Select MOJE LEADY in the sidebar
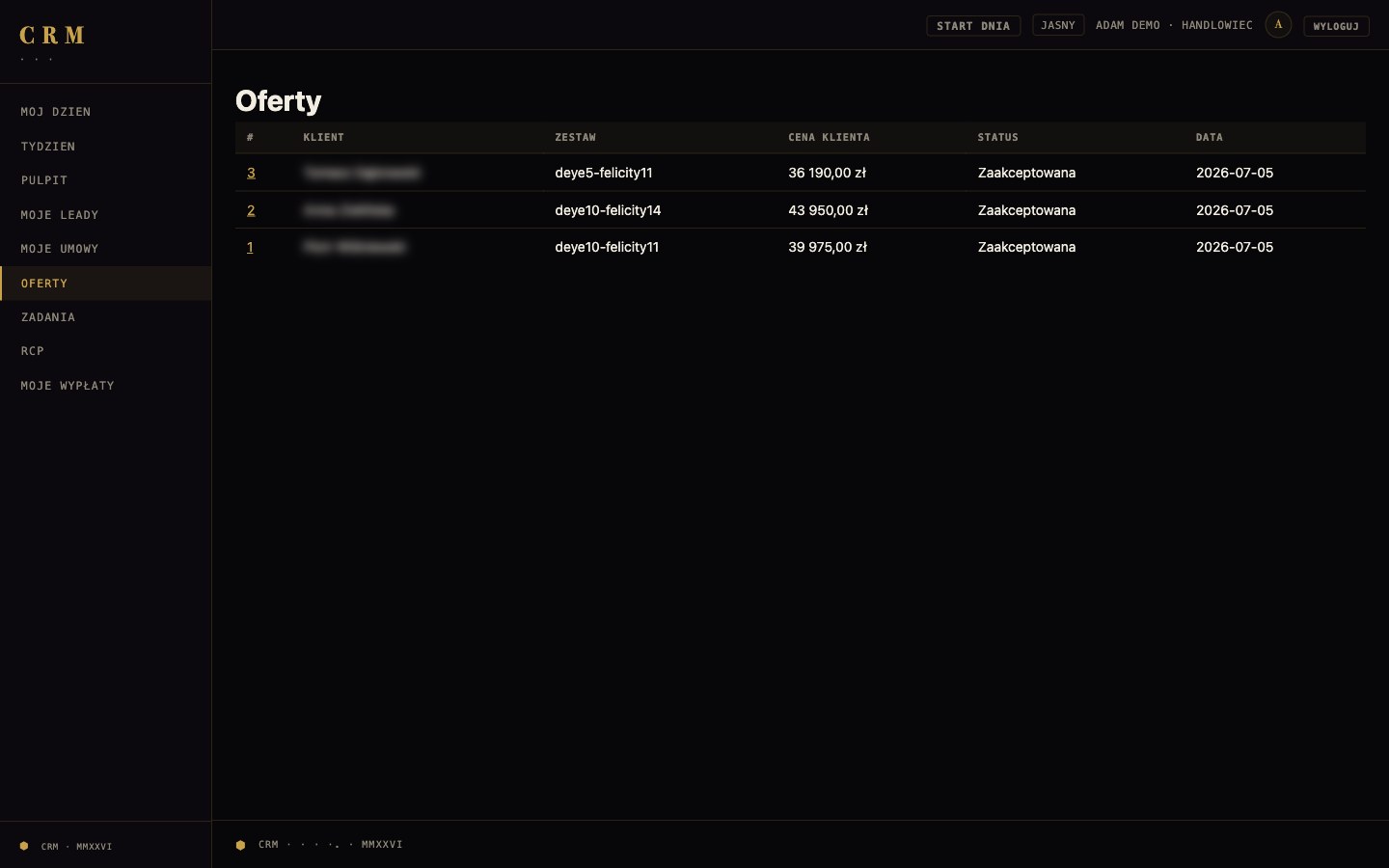Viewport: 1389px width, 868px height. pyautogui.click(x=106, y=215)
